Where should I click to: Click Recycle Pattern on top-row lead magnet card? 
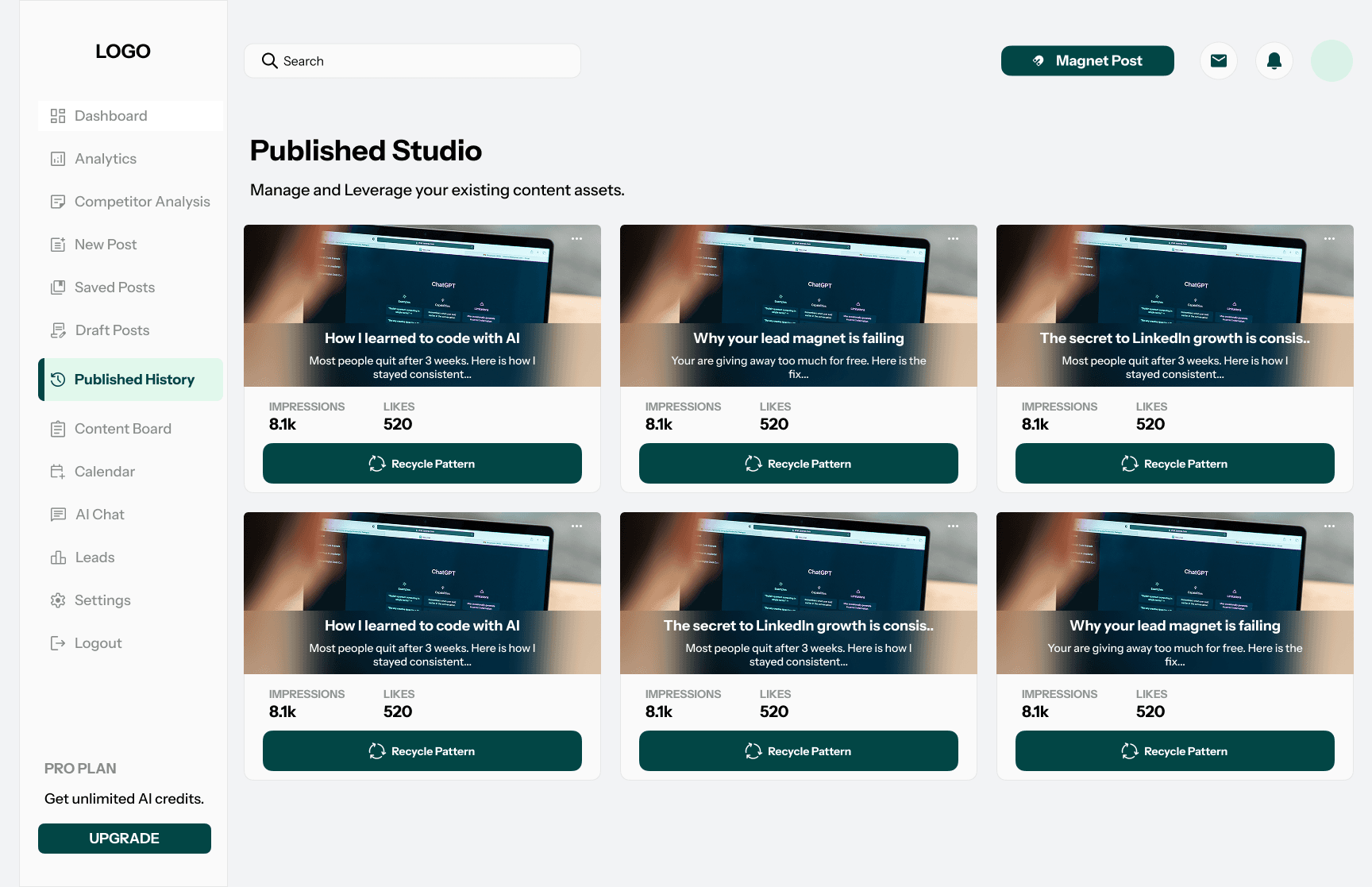(x=799, y=464)
